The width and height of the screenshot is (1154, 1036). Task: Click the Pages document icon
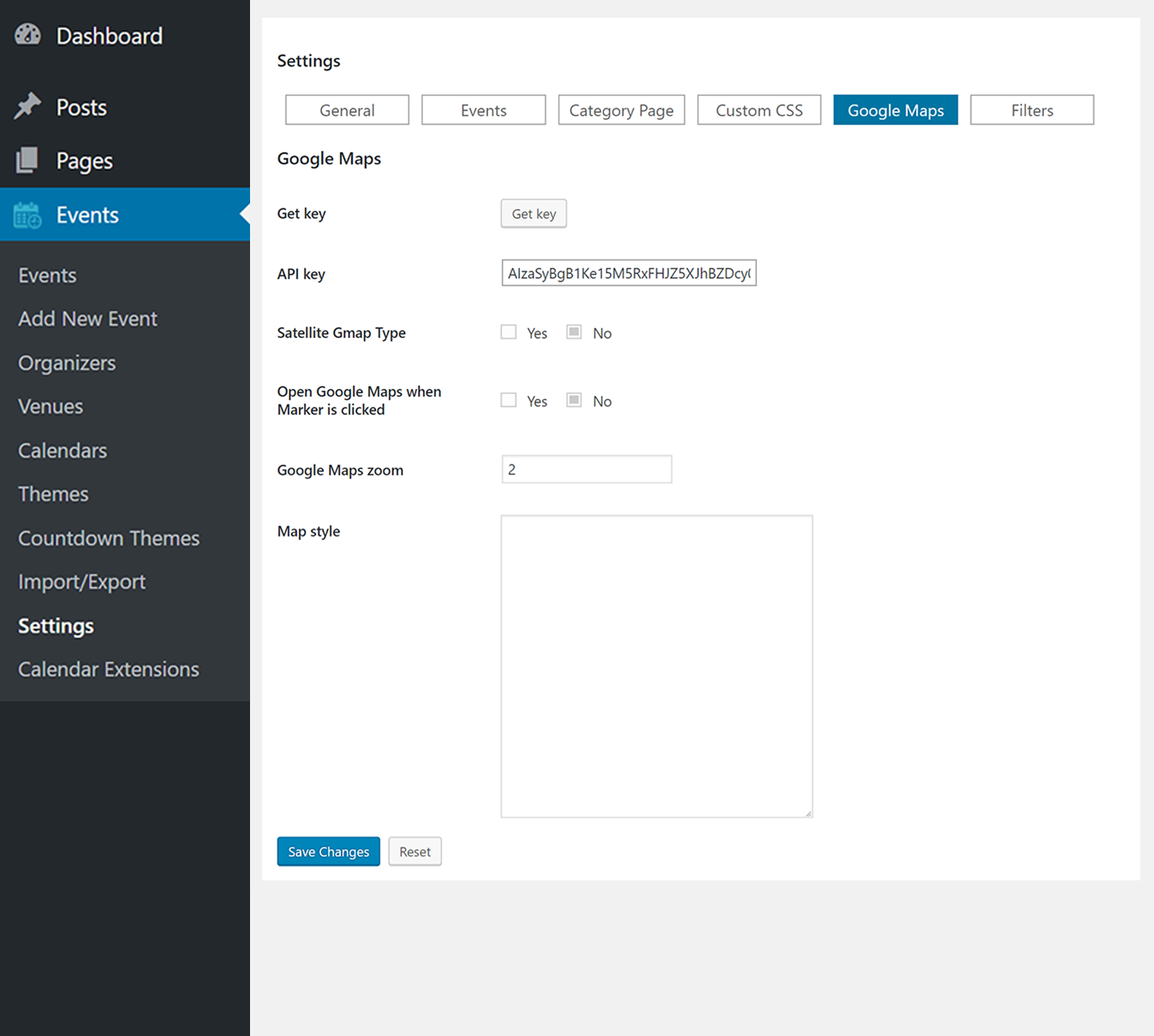pos(27,160)
